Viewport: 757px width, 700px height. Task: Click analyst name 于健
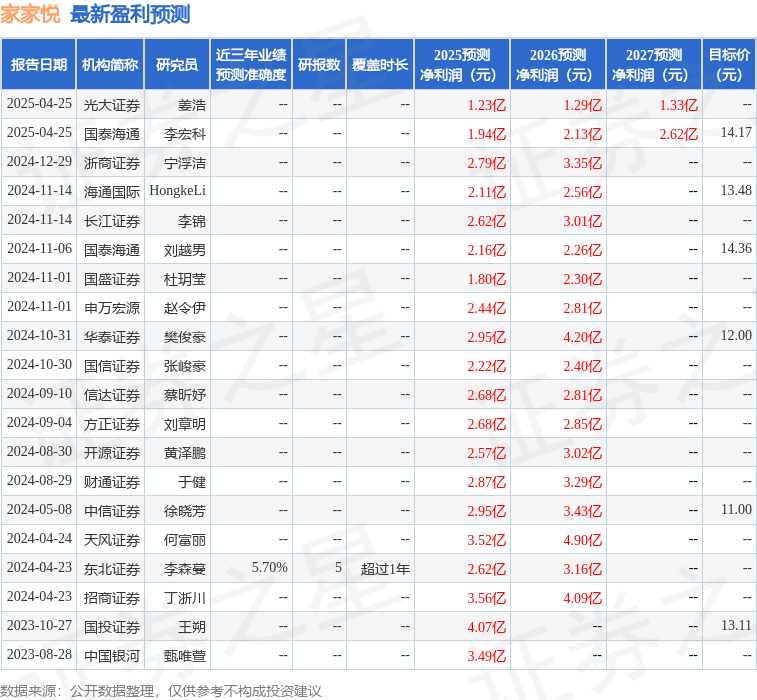(192, 482)
